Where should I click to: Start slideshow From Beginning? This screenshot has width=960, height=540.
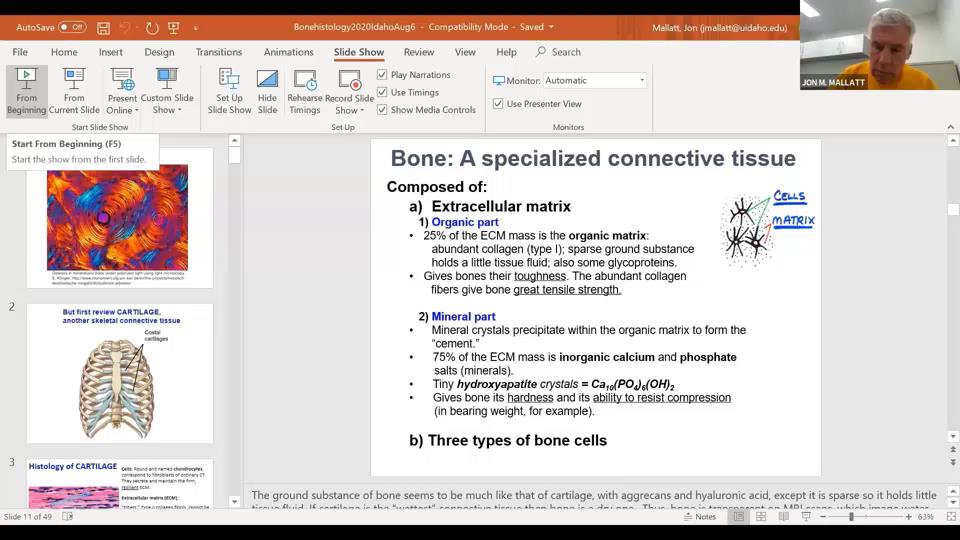[x=26, y=91]
